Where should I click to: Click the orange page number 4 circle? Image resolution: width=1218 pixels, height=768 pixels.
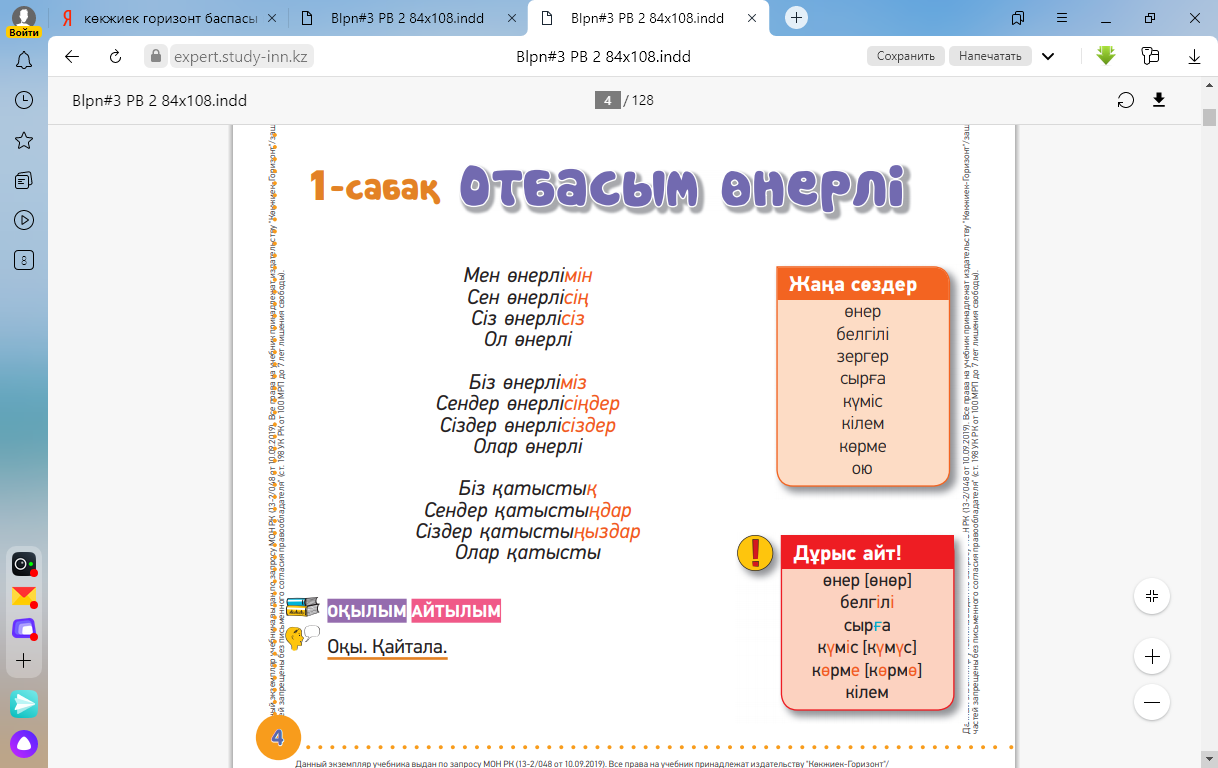(278, 738)
